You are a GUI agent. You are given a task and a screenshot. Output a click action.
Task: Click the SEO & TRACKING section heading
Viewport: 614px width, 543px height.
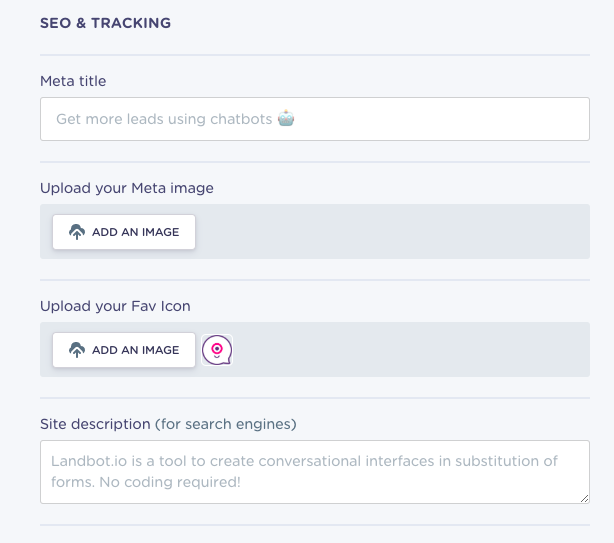[x=105, y=23]
